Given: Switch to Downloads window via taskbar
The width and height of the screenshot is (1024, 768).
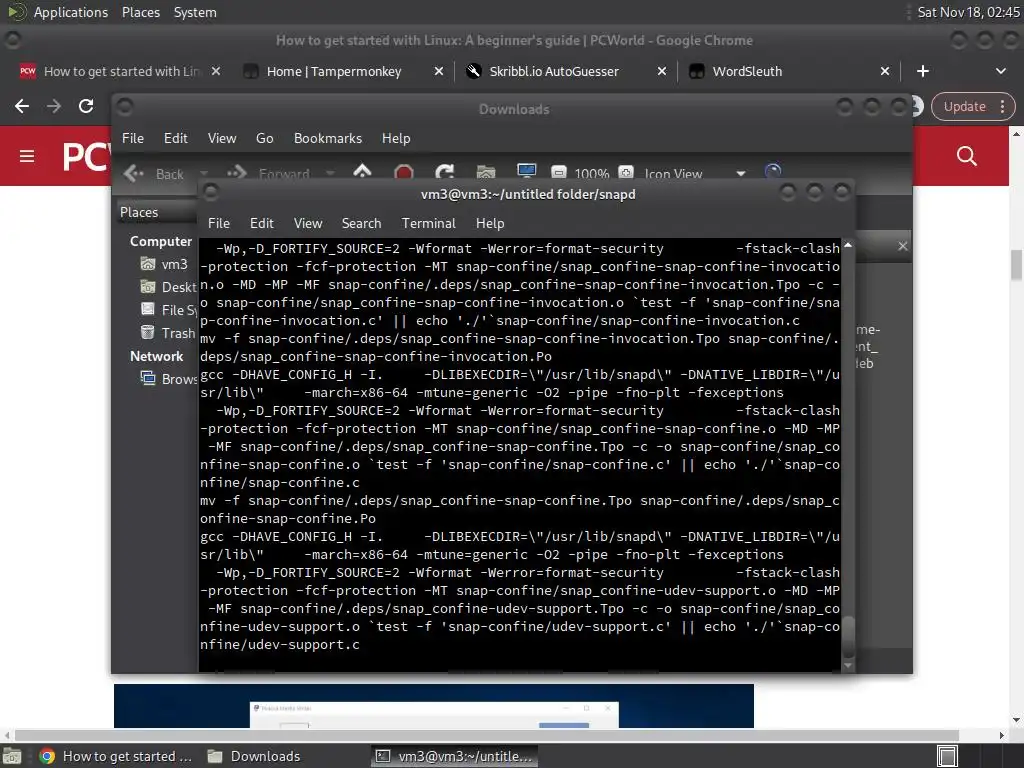Looking at the screenshot, I should (x=254, y=756).
